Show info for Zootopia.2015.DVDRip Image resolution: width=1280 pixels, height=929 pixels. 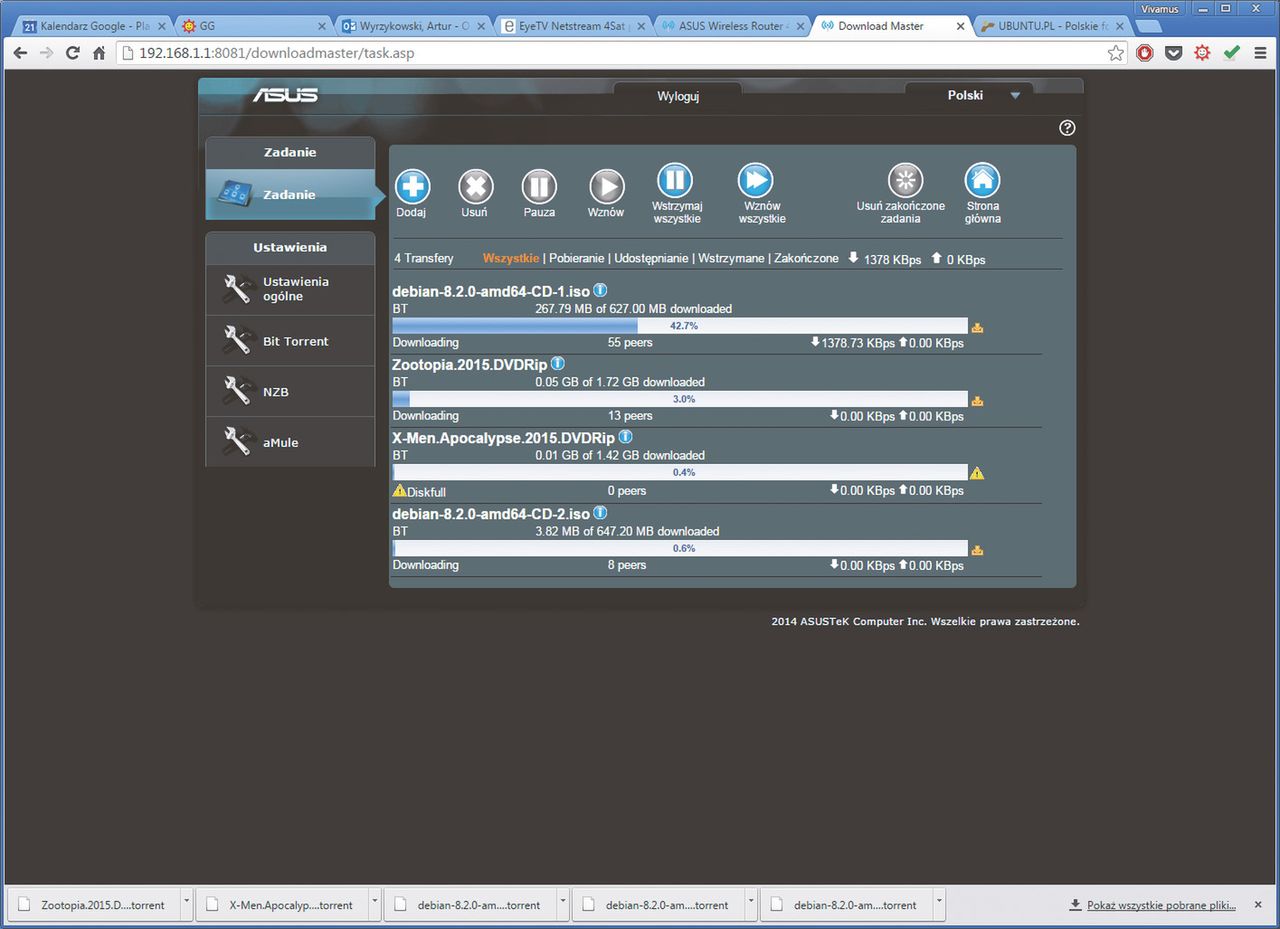[558, 364]
